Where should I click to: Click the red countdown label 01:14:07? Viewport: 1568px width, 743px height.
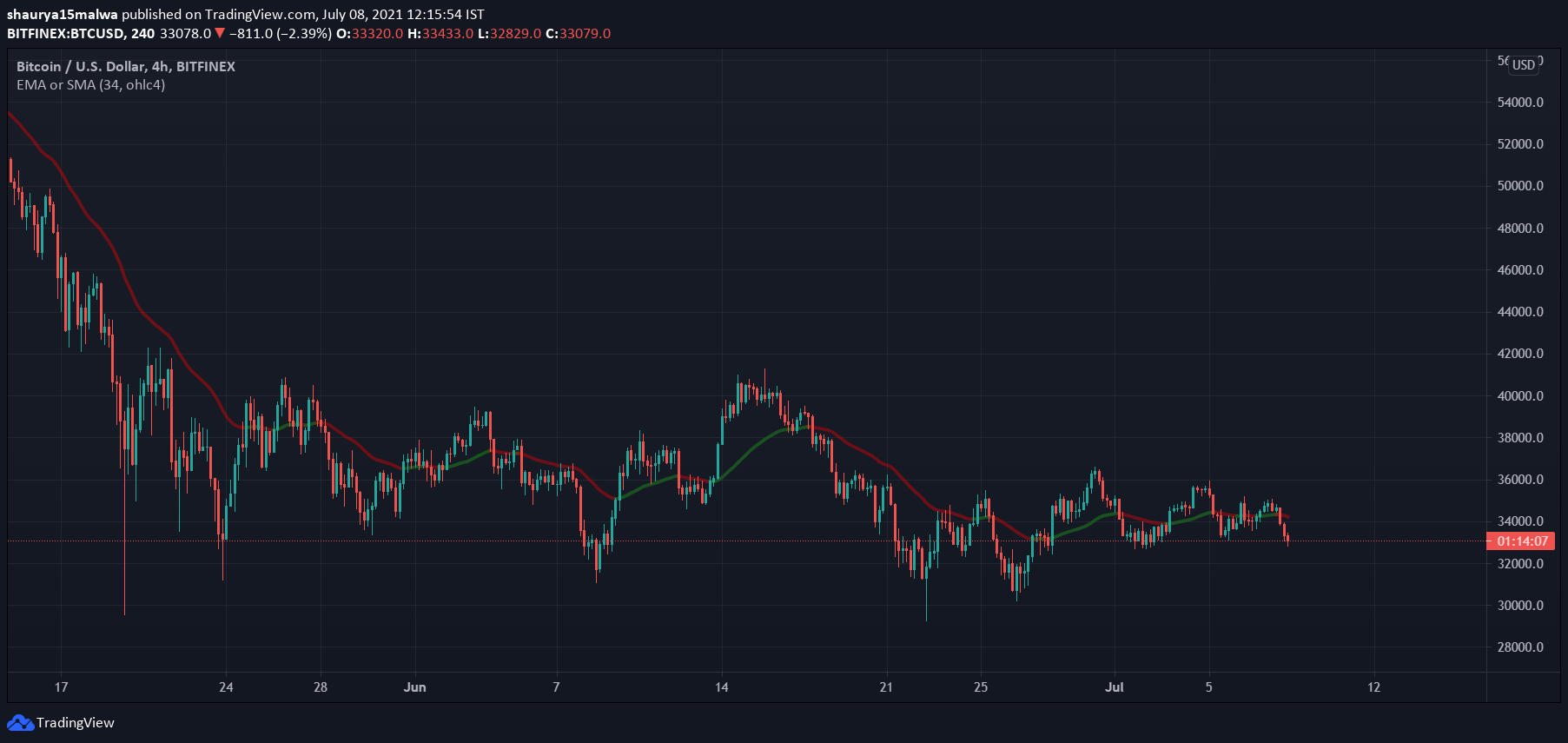coord(1523,541)
